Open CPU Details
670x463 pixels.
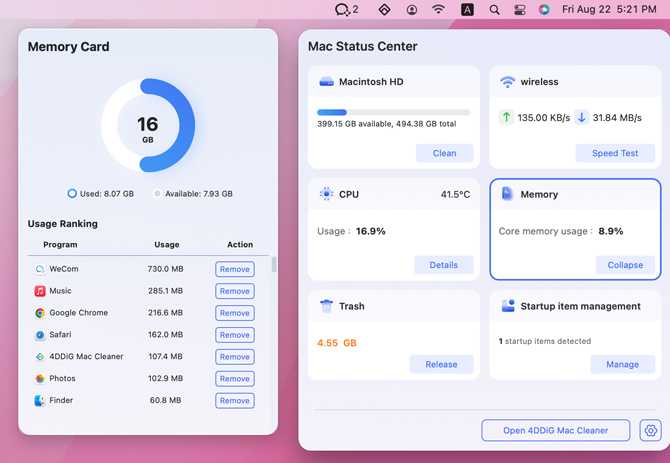point(444,265)
